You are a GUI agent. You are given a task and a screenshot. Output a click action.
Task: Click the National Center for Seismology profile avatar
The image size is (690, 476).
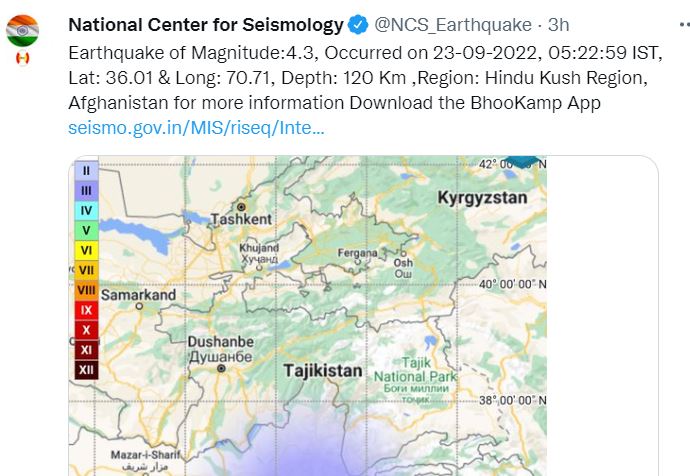coord(22,31)
